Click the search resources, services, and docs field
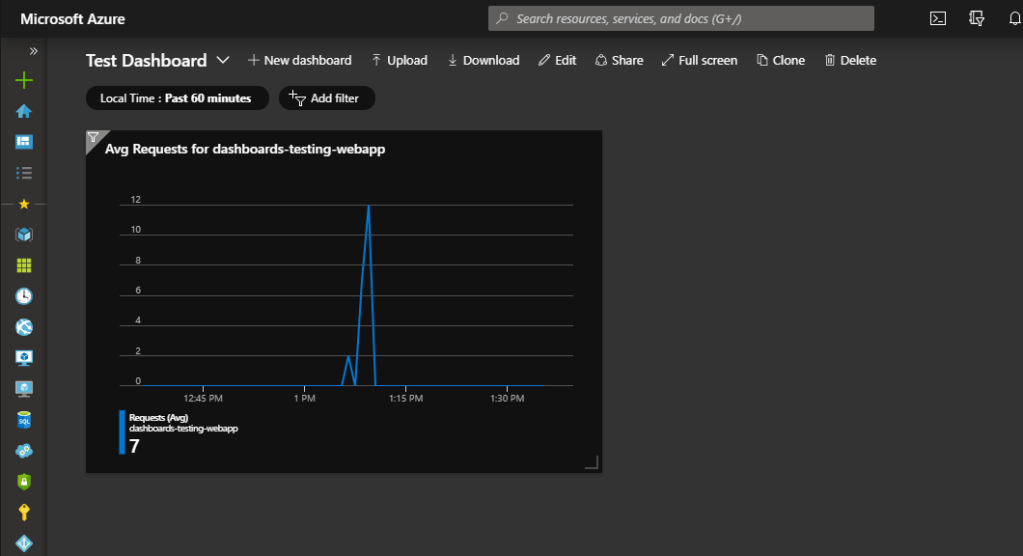This screenshot has width=1023, height=556. tap(680, 19)
